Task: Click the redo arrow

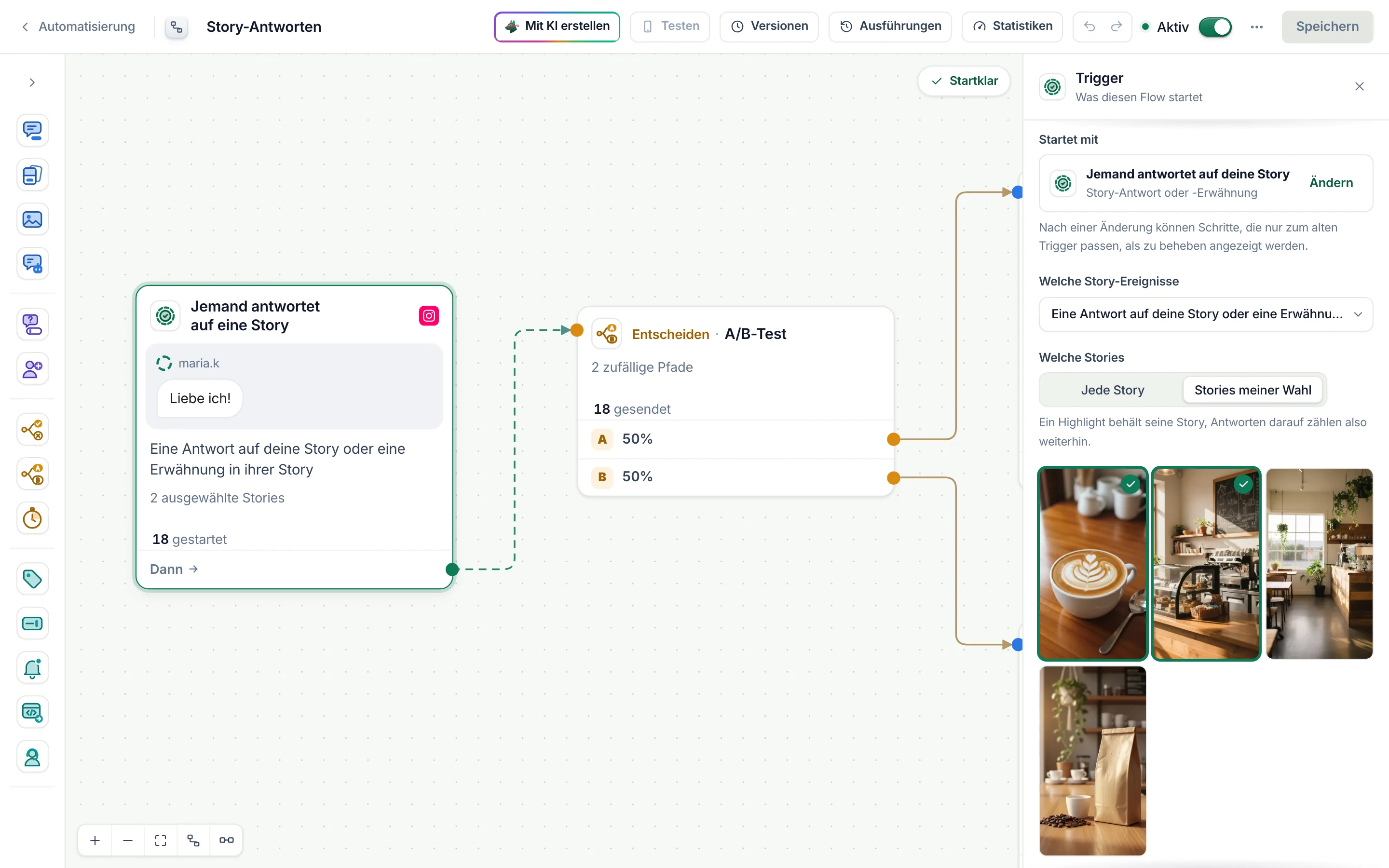Action: click(1117, 27)
